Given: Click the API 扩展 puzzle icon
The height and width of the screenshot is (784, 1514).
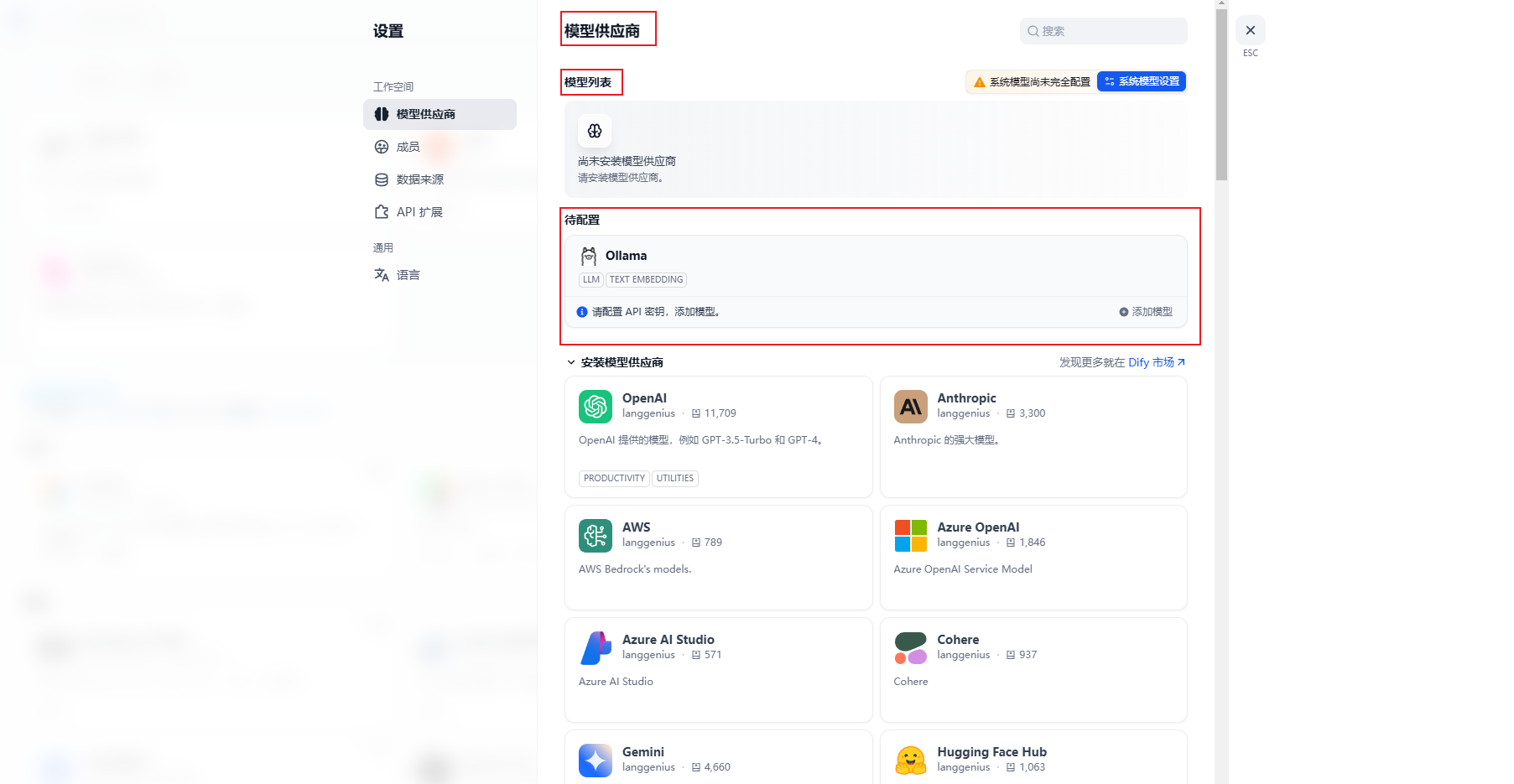Looking at the screenshot, I should click(x=382, y=212).
